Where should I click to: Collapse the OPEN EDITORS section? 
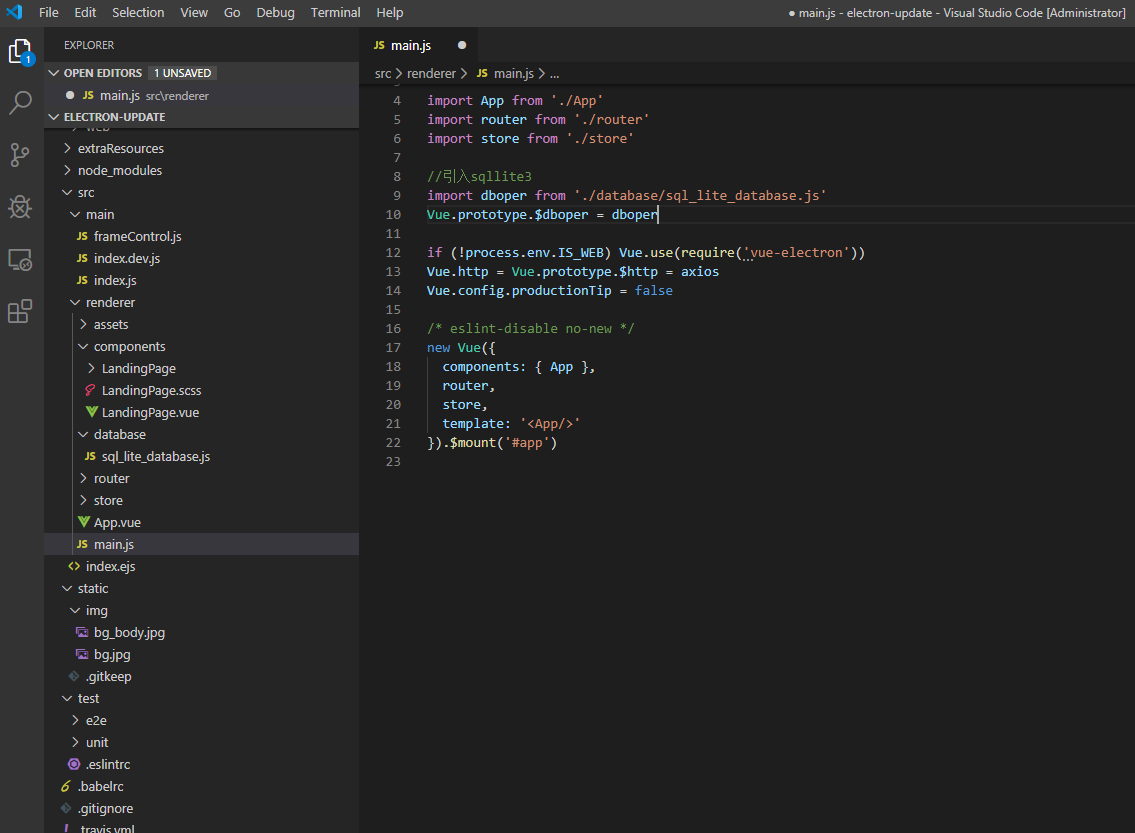tap(54, 73)
